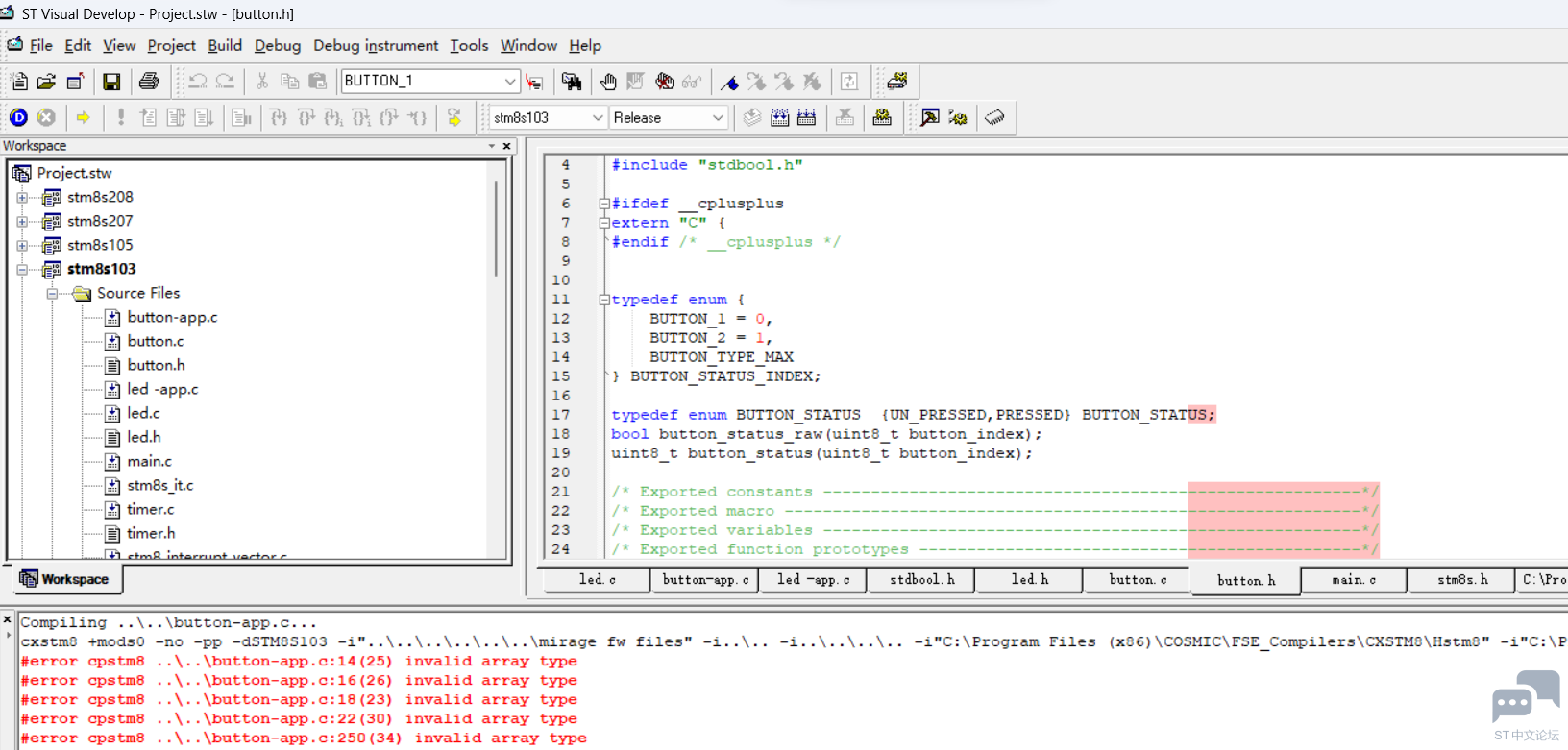Click the debug instrument settings icon

(x=896, y=82)
